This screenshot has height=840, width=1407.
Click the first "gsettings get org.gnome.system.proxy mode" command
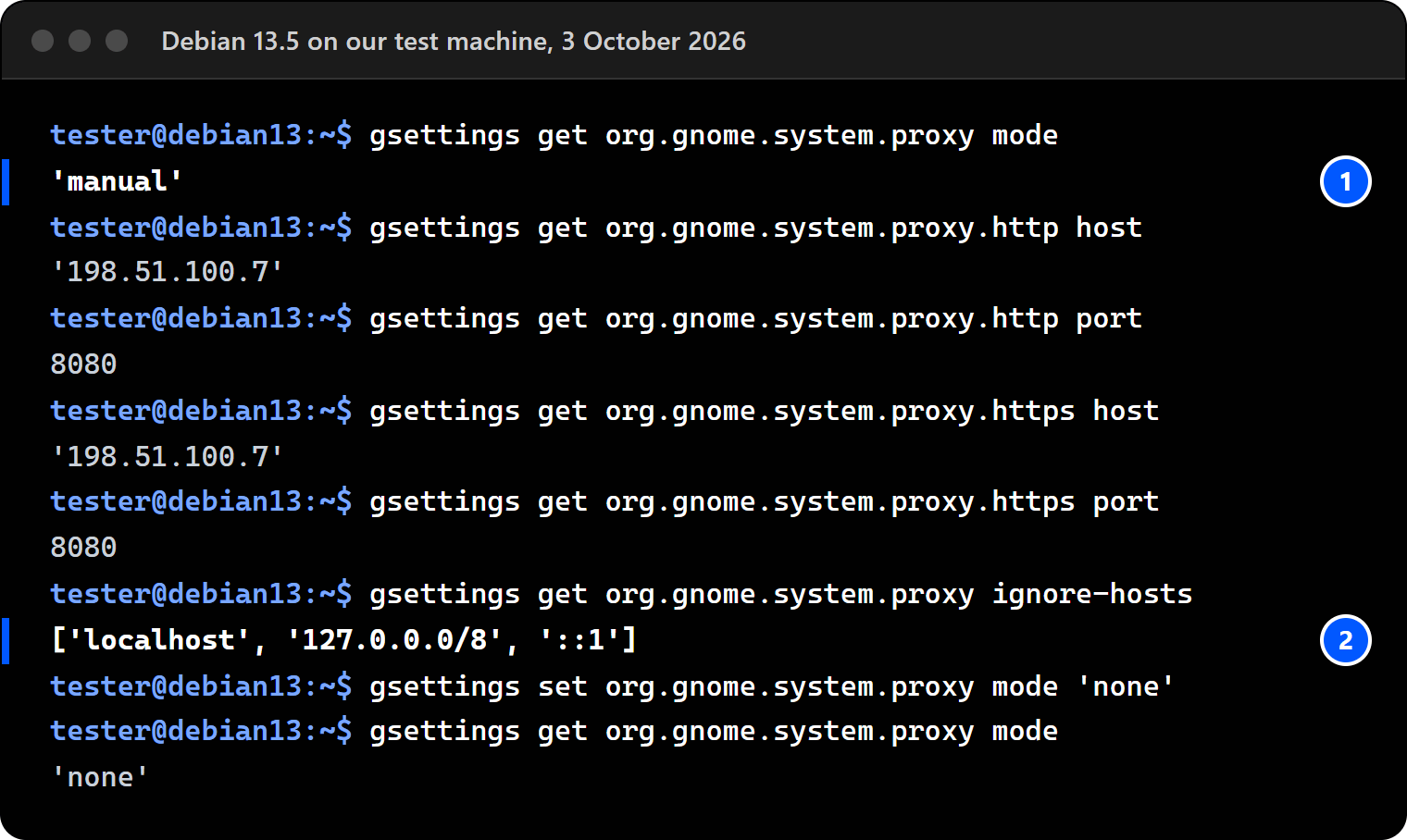(714, 136)
